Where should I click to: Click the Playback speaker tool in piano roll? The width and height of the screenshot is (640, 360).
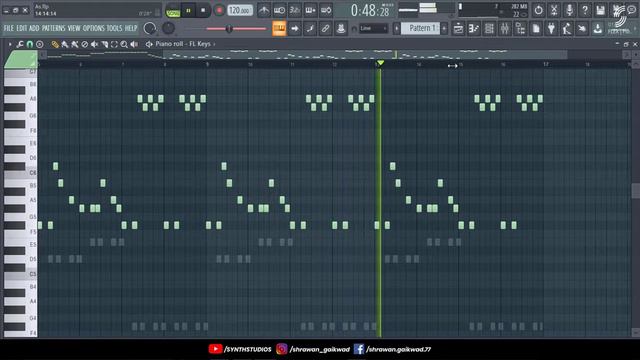[x=134, y=44]
